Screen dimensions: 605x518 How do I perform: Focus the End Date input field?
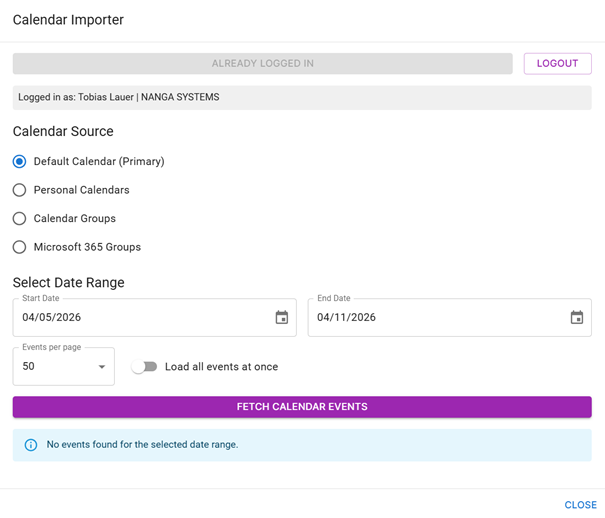pos(450,317)
